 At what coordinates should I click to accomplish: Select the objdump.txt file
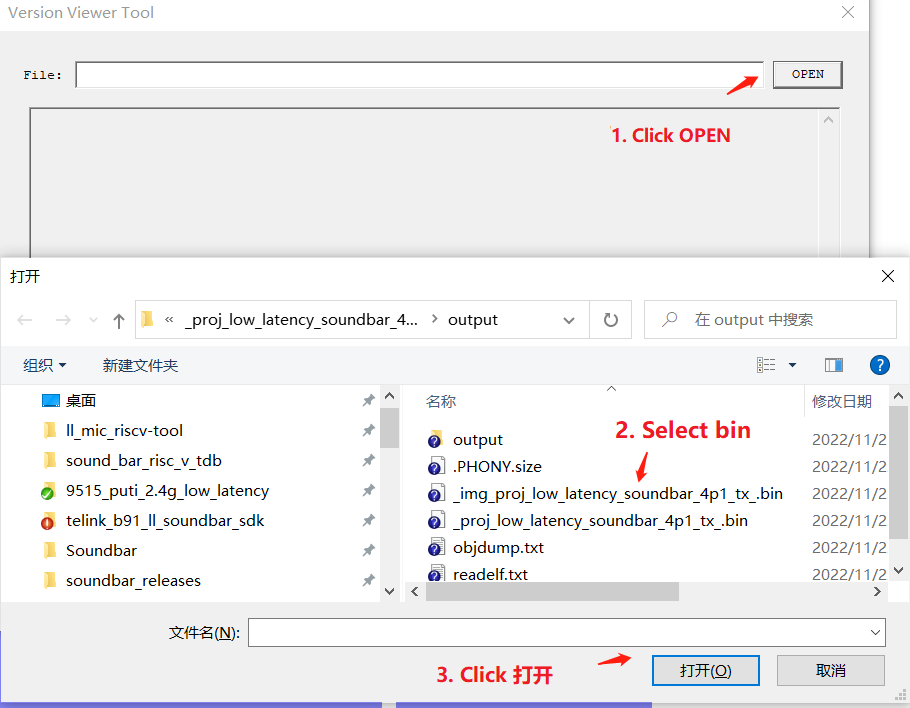pos(498,547)
